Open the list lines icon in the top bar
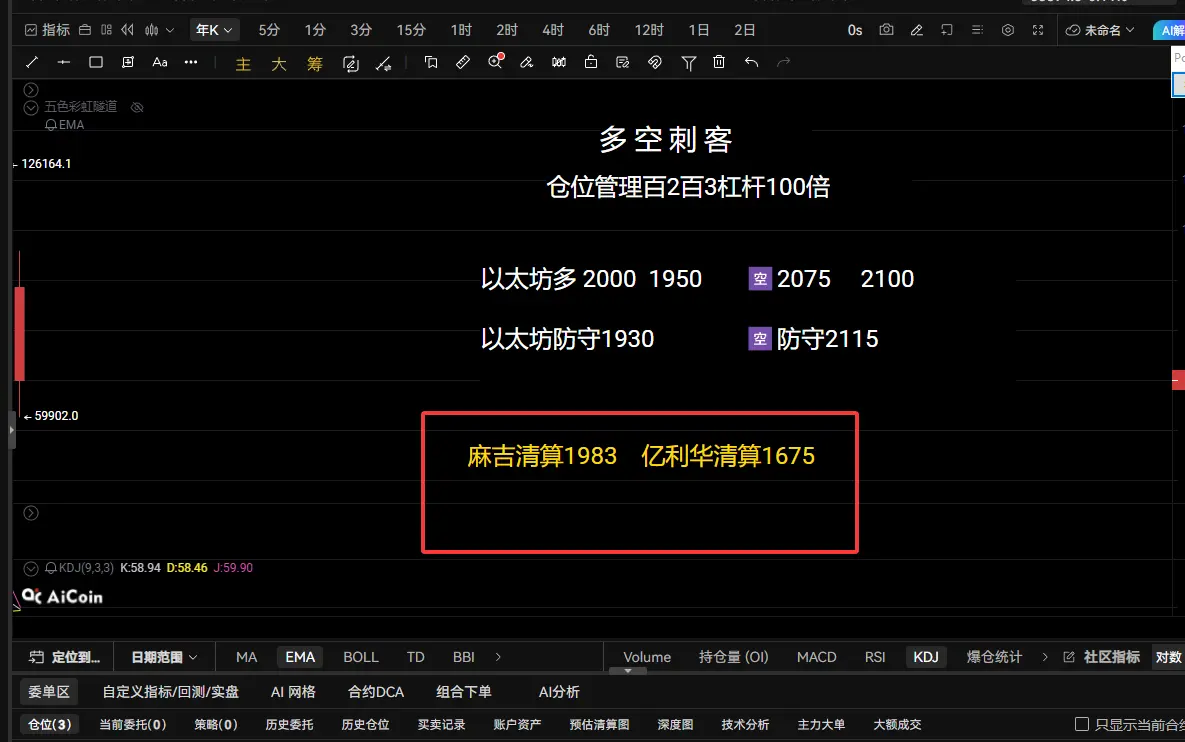Screen dimensions: 1185x742 click(x=976, y=30)
